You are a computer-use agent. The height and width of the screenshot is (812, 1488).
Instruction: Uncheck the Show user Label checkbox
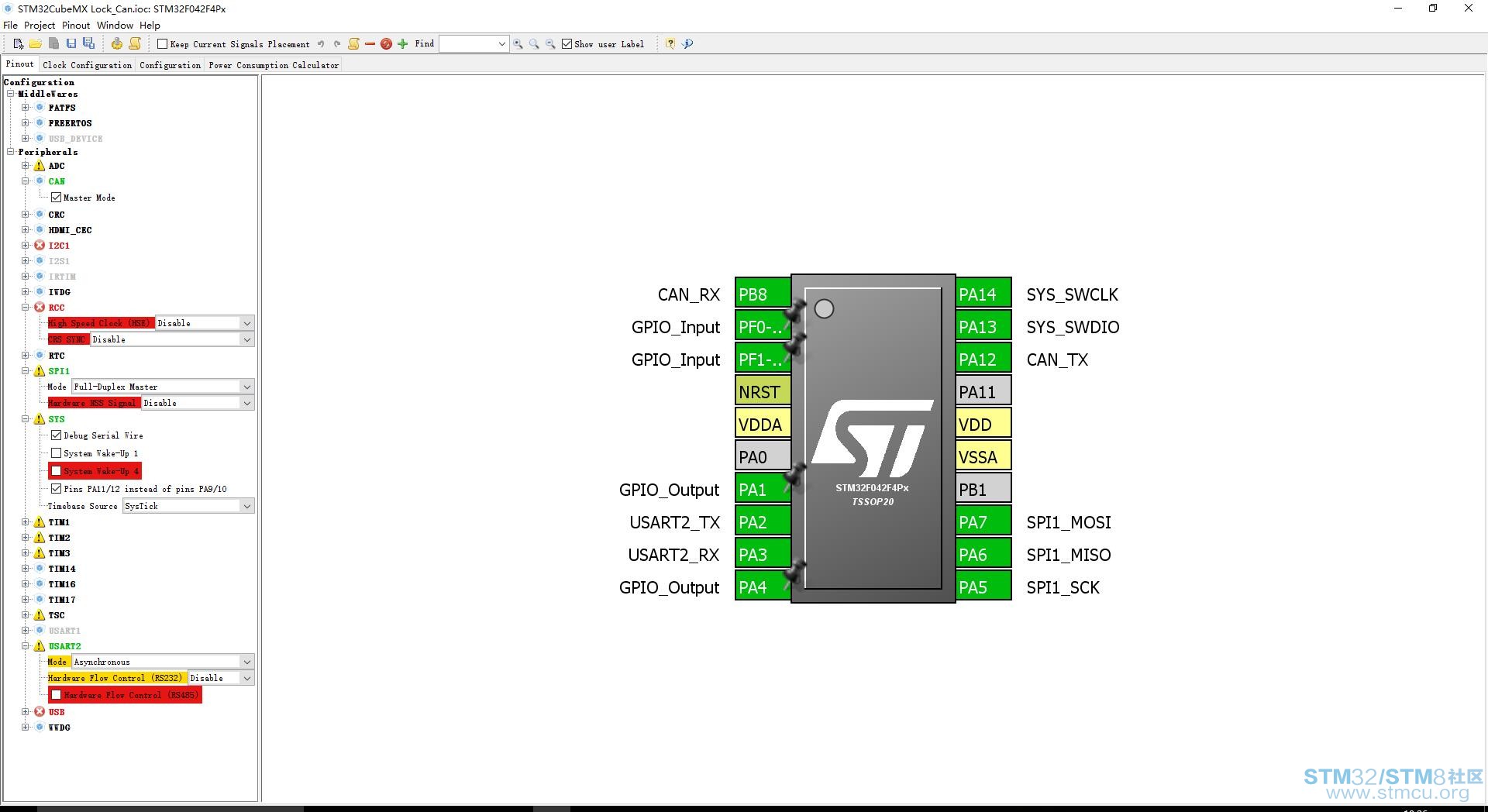point(567,44)
